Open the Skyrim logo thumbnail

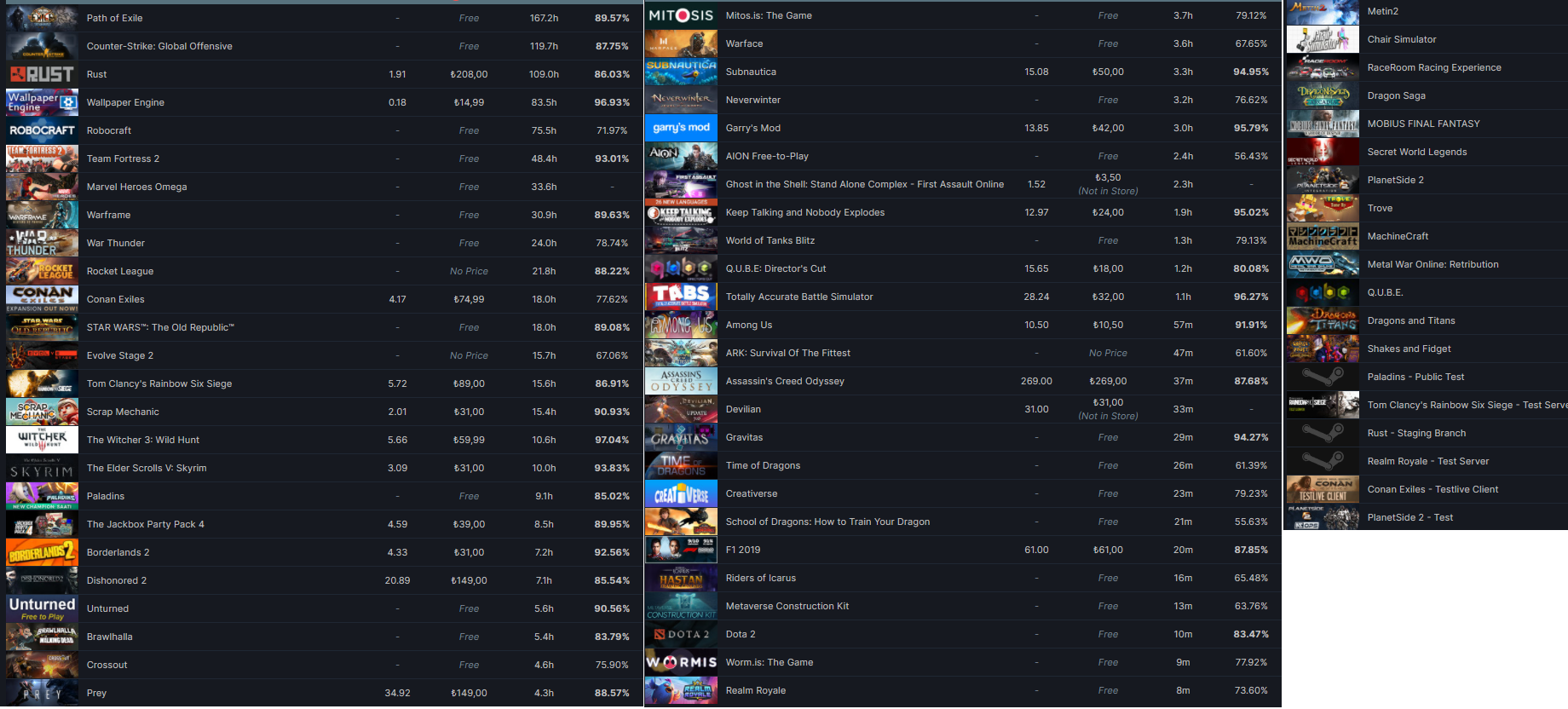coord(42,468)
